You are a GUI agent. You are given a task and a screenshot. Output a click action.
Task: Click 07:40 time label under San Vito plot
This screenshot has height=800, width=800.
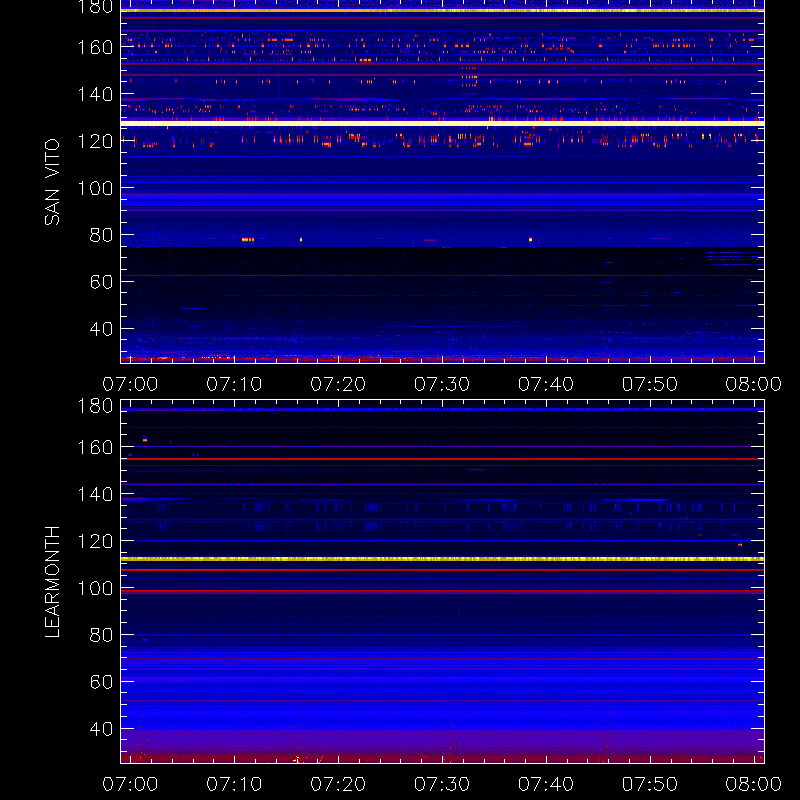pos(546,384)
